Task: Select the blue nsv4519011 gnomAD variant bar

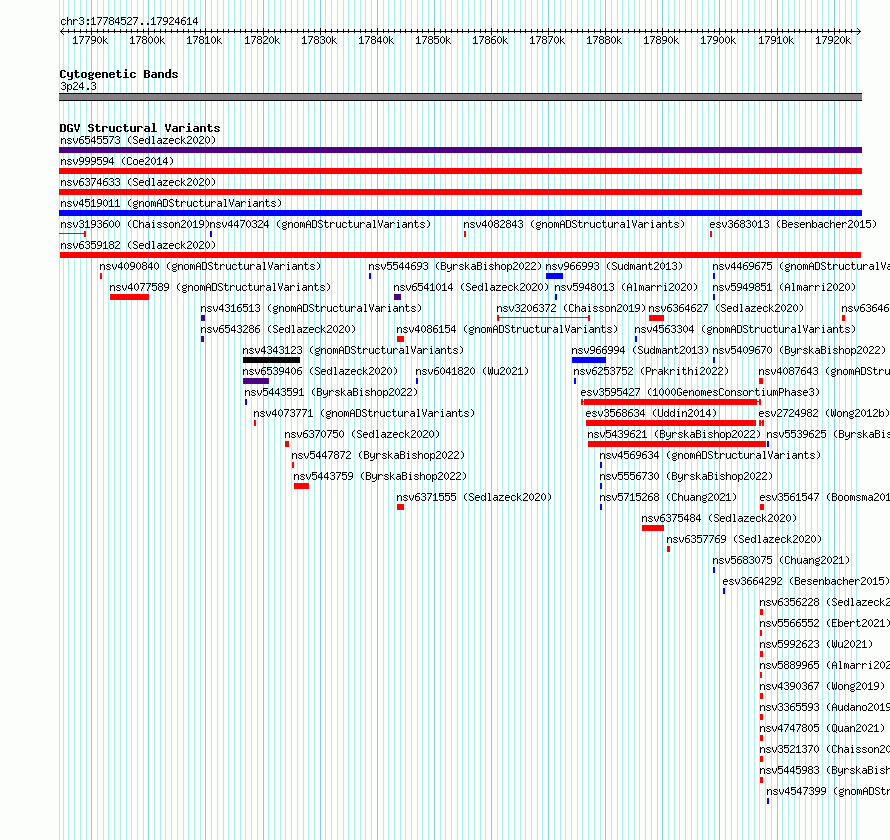Action: click(x=460, y=213)
